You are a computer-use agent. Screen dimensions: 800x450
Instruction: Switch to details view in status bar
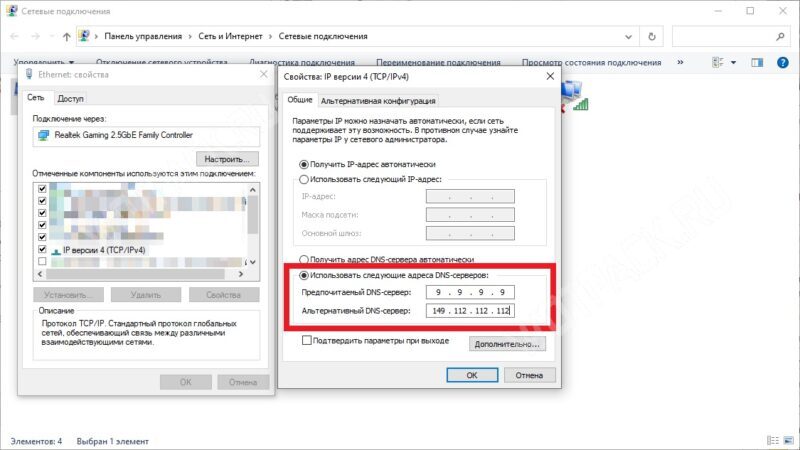point(772,440)
